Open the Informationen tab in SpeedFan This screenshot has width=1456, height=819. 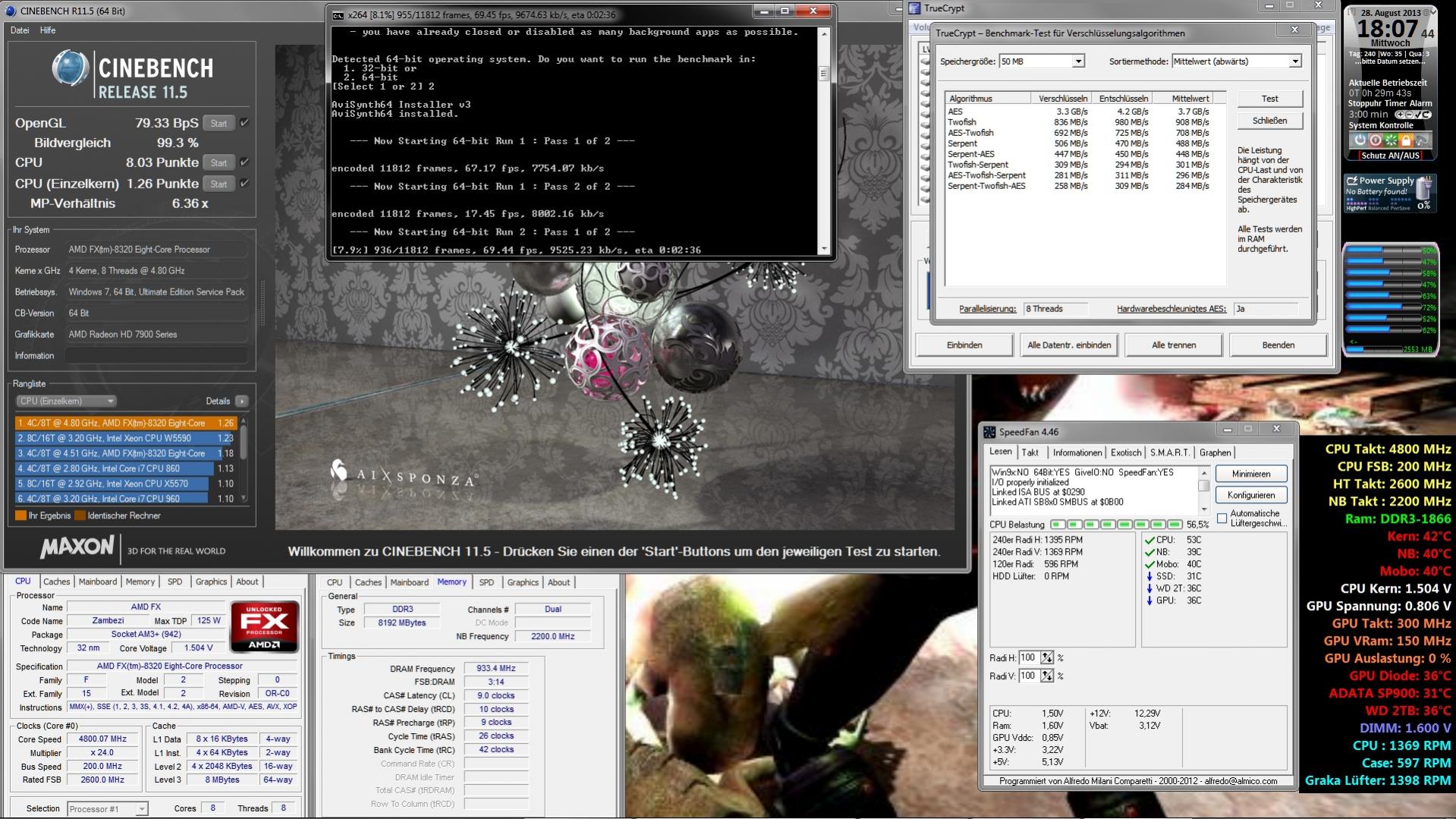tap(1077, 452)
